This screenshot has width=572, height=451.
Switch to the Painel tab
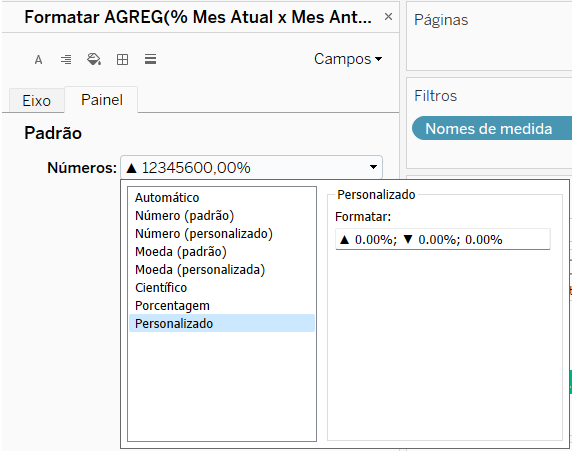(102, 100)
